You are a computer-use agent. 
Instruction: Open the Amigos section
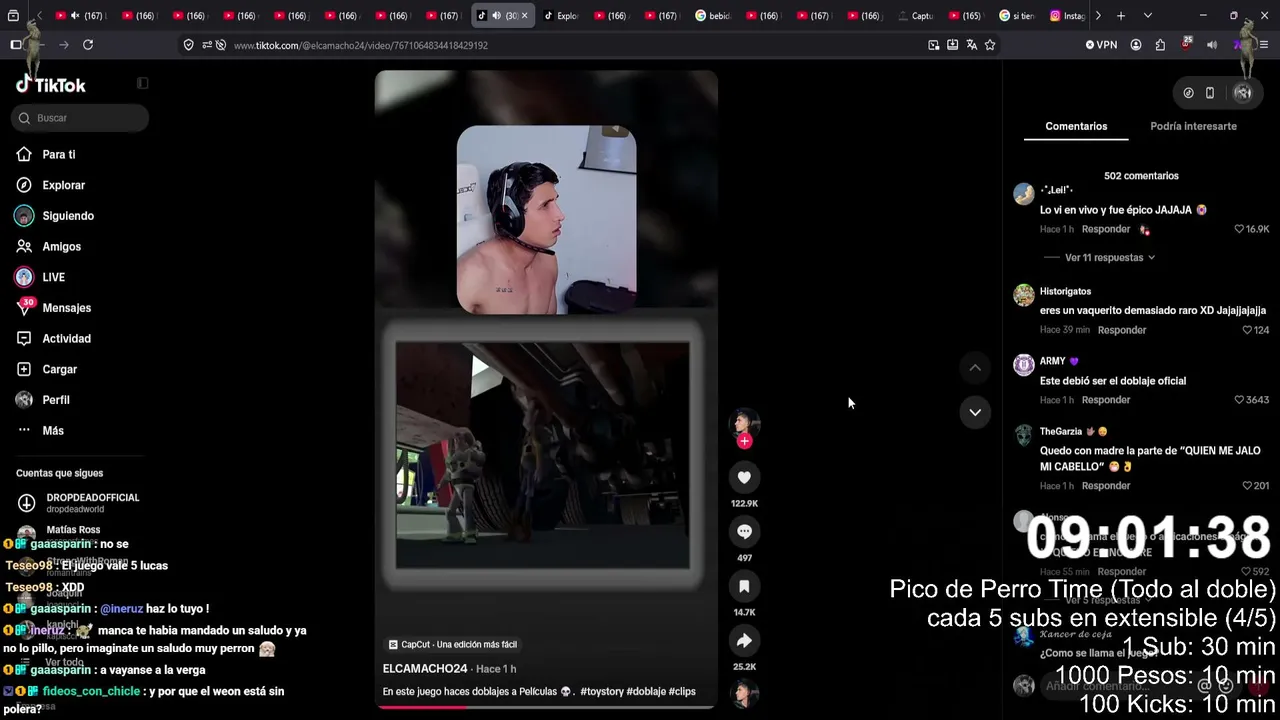[61, 247]
